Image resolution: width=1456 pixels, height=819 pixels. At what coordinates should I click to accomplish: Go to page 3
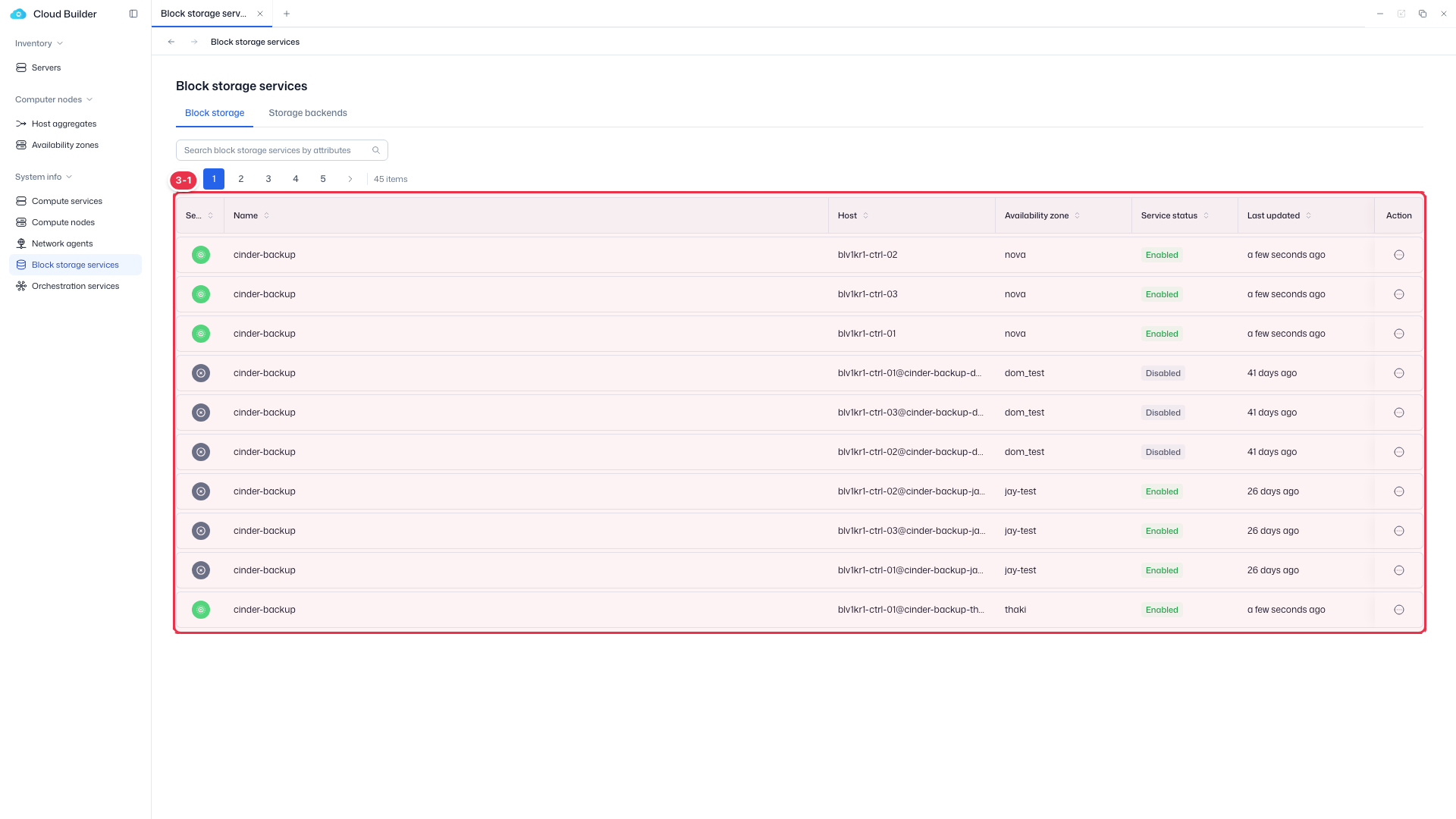click(268, 179)
